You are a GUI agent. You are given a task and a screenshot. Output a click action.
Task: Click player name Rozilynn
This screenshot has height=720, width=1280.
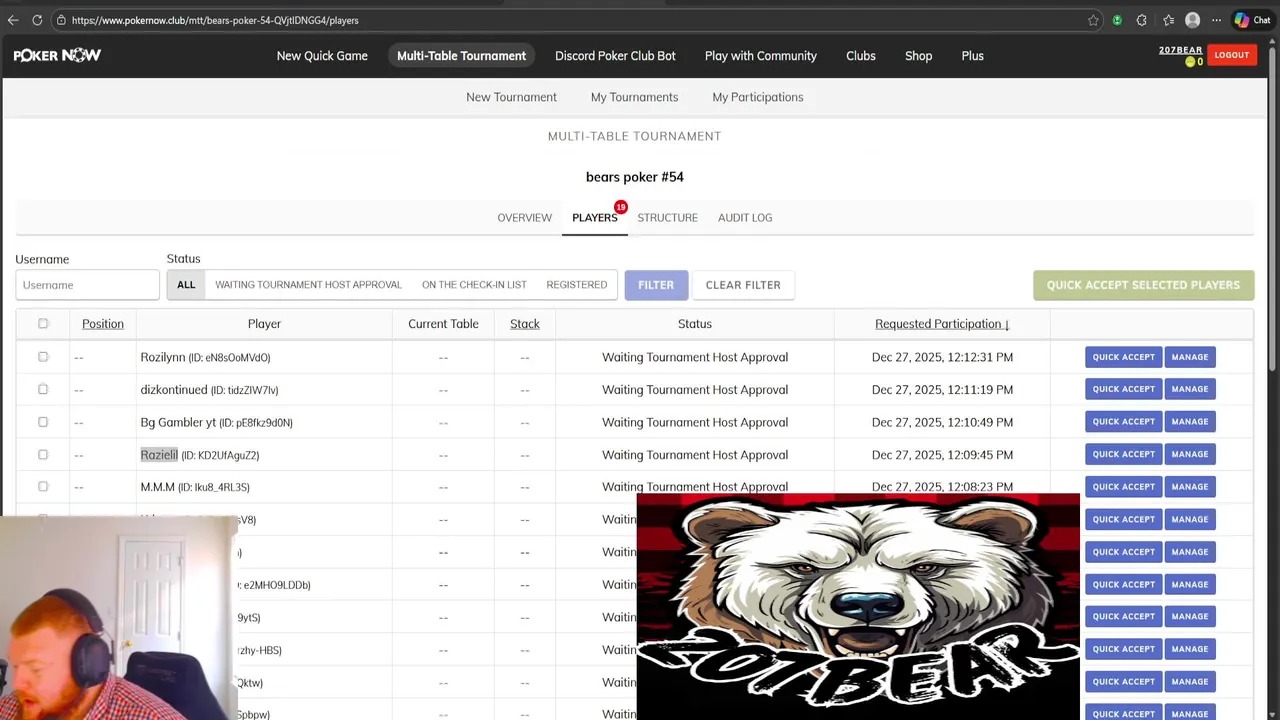point(163,357)
